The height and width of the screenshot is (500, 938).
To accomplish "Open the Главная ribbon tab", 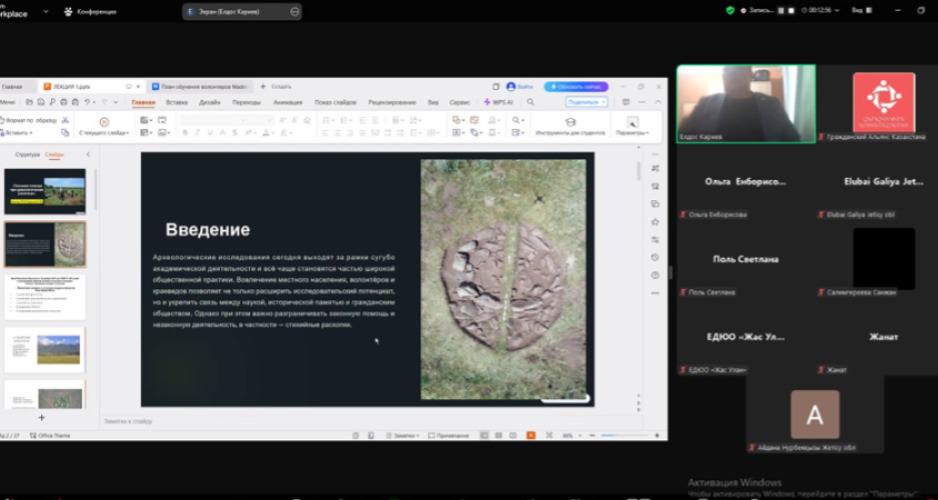I will tap(143, 103).
